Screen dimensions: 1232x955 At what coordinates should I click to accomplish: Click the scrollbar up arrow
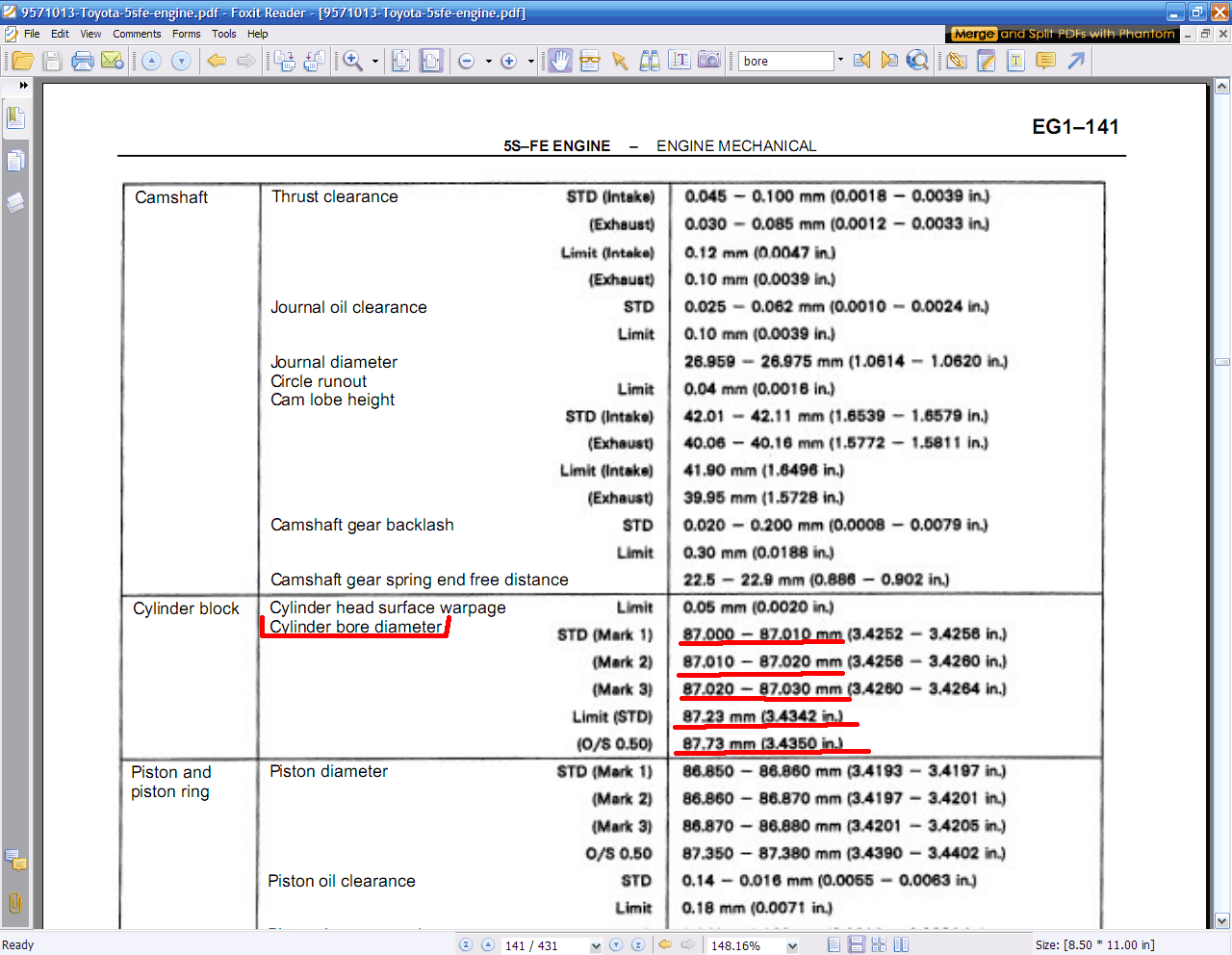1222,87
